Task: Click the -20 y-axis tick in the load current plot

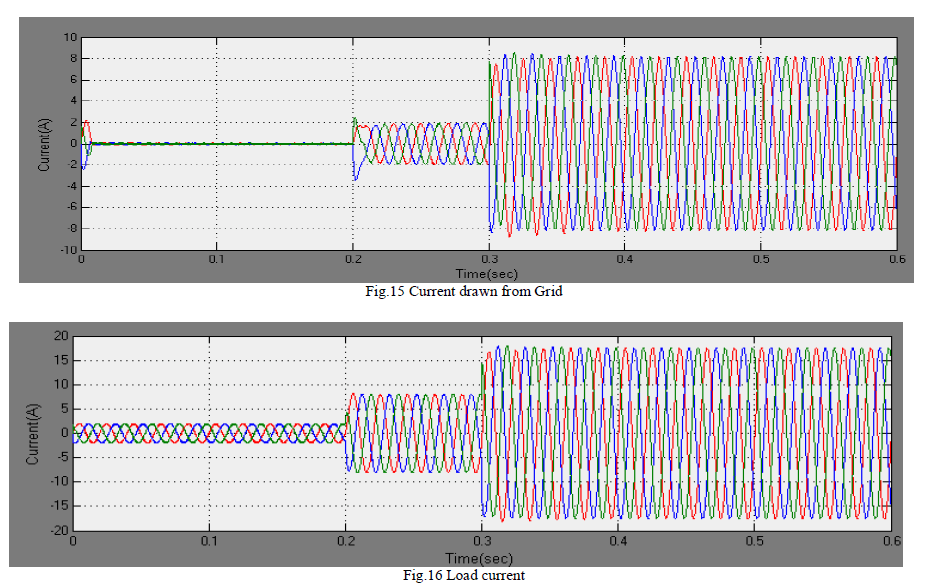Action: click(57, 530)
